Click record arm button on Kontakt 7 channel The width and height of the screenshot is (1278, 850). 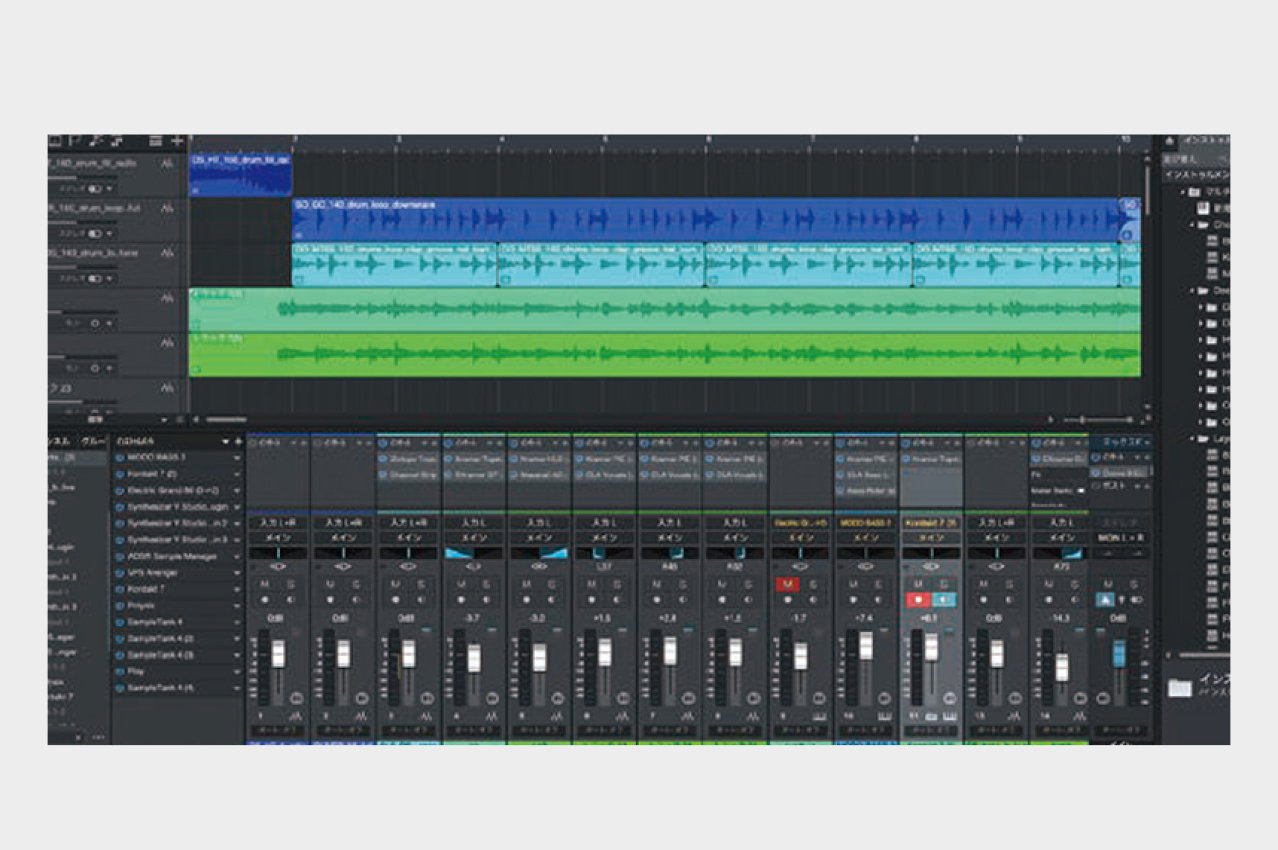tap(918, 600)
